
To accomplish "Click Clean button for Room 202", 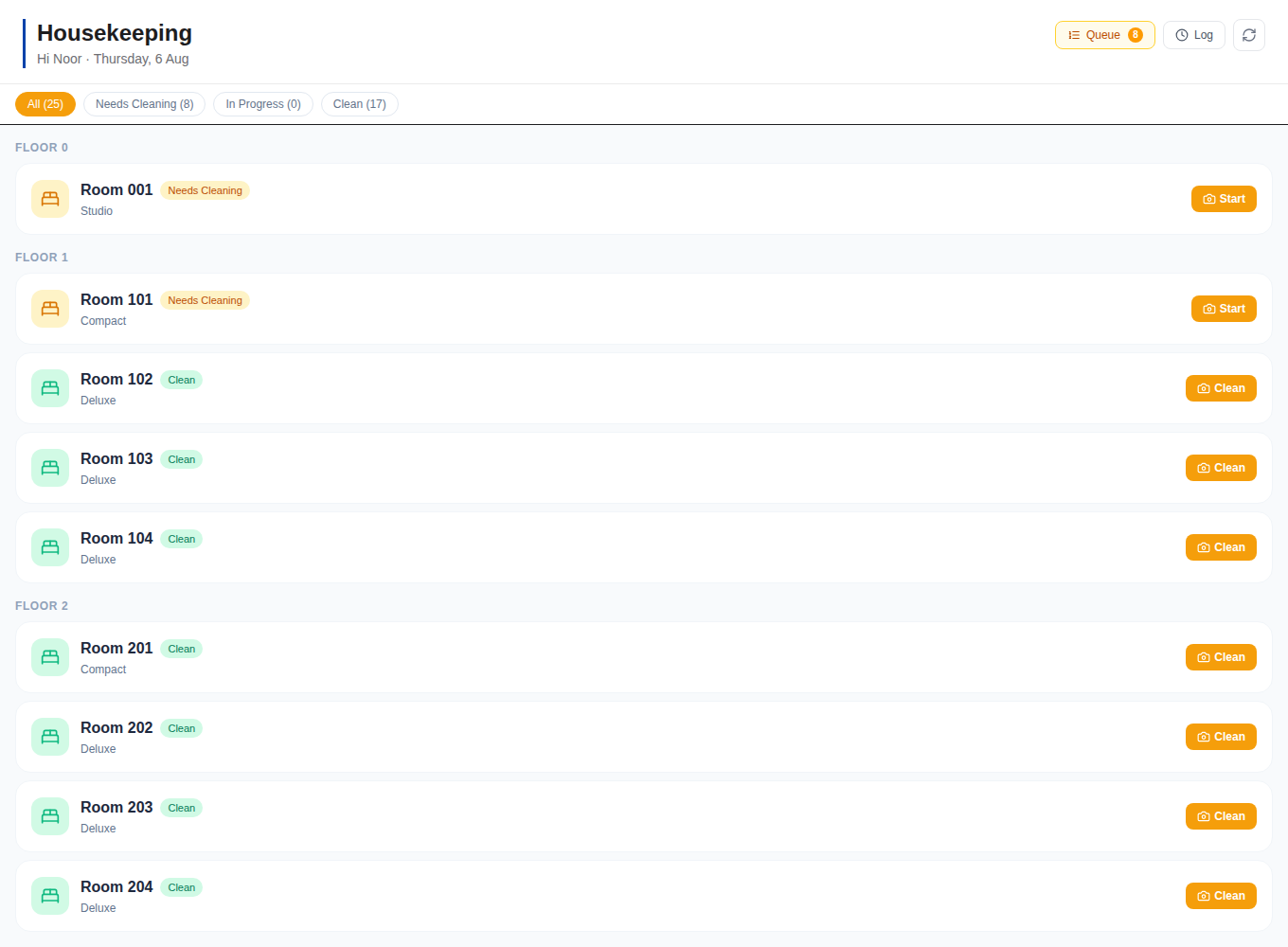I will coord(1221,737).
